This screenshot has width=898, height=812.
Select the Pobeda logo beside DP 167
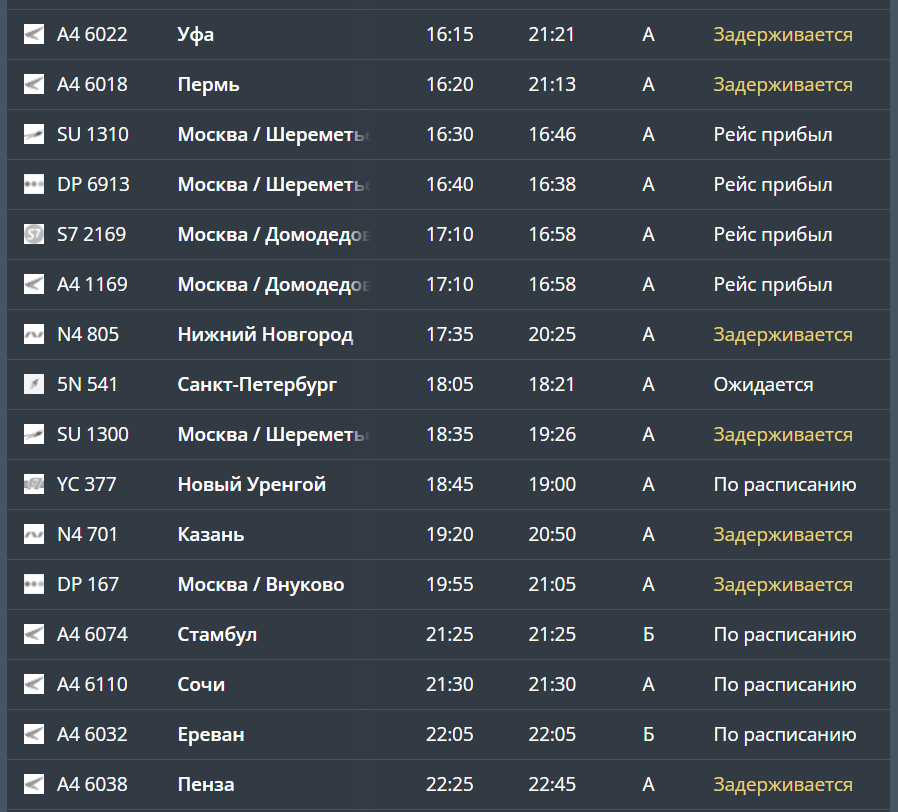[x=34, y=585]
